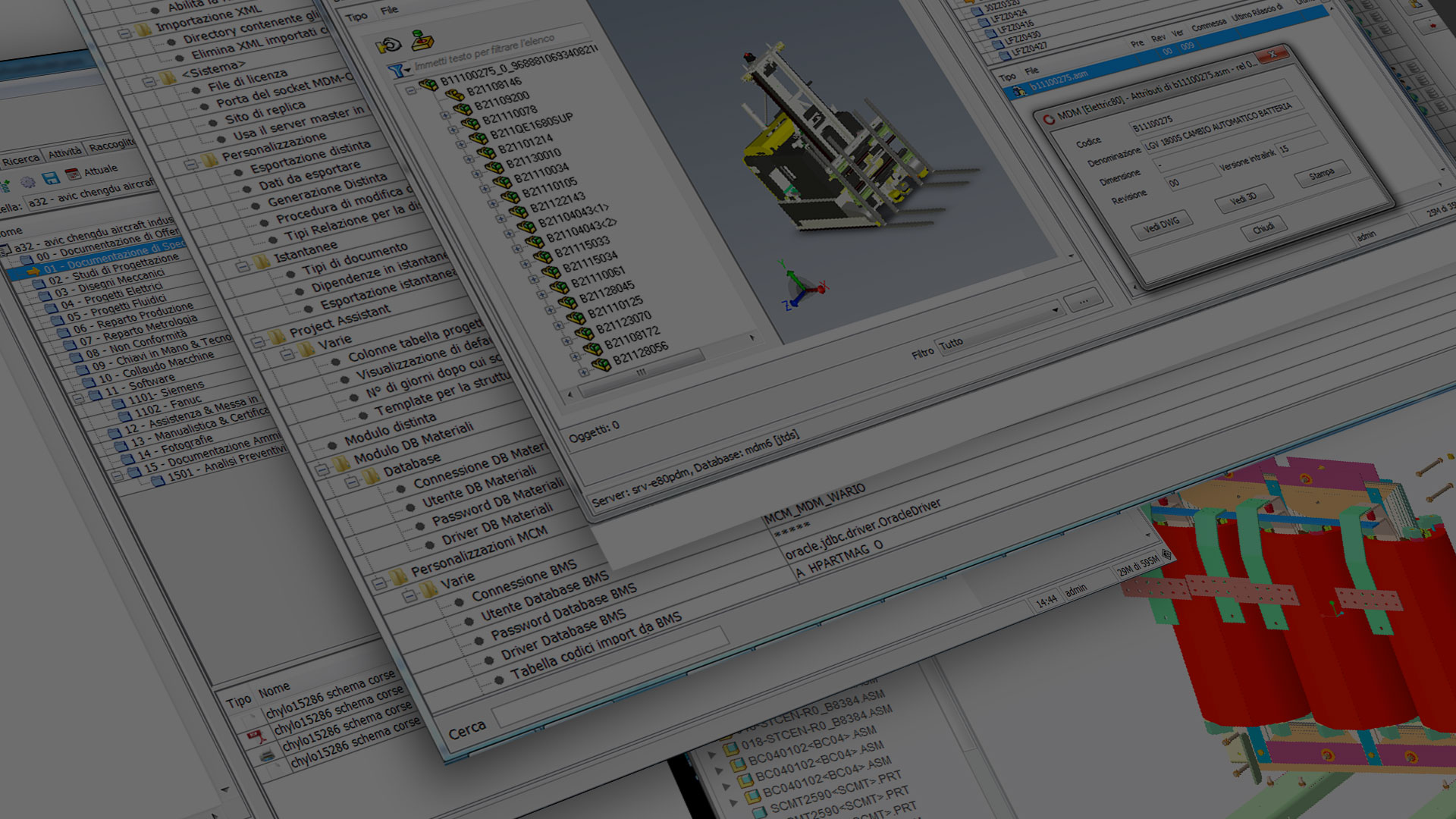
Task: Click the folder icon of 02 - Studi di Progettazione
Action: click(39, 283)
